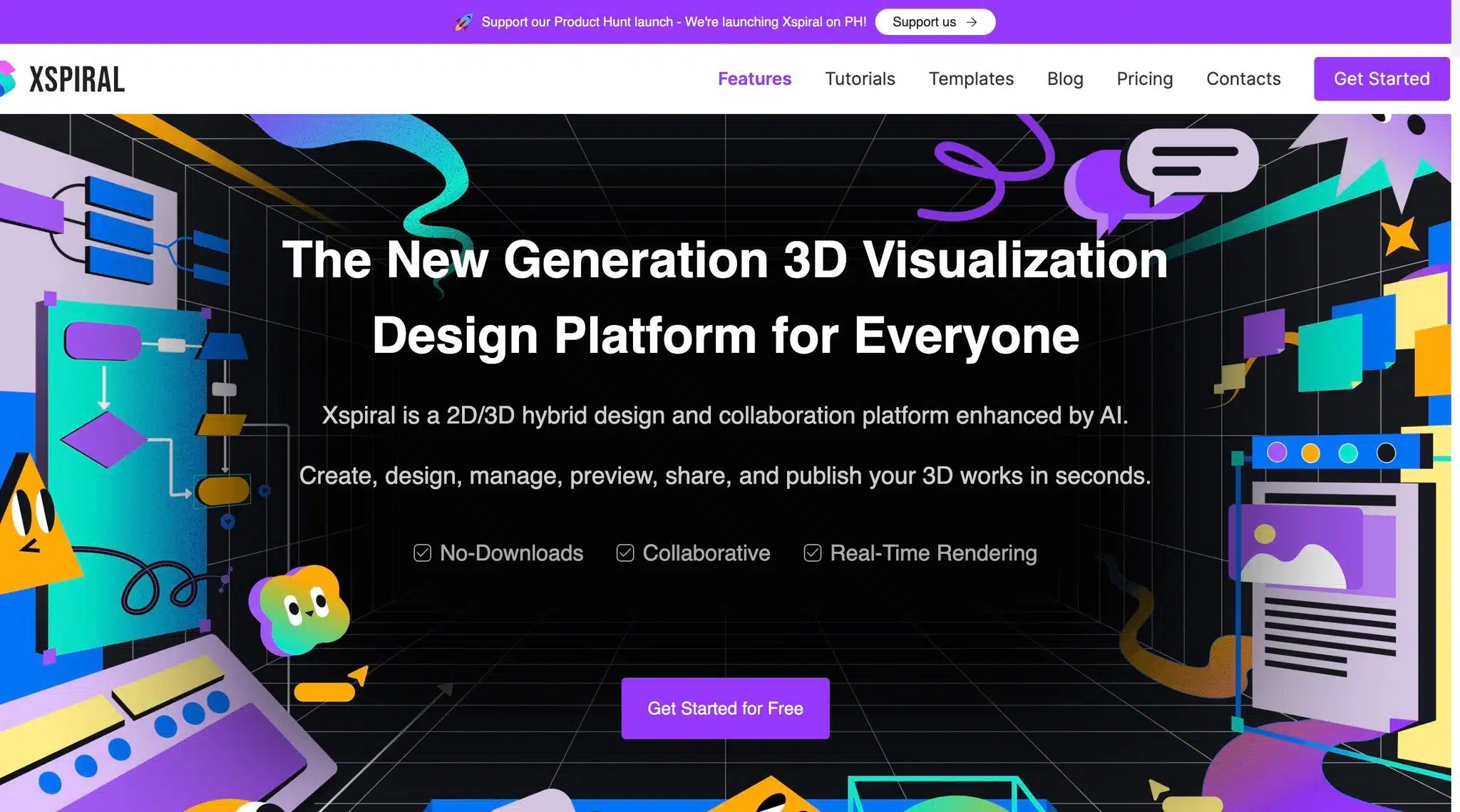This screenshot has width=1460, height=812.
Task: Click the Real-Time Rendering checkmark icon
Action: tap(813, 553)
